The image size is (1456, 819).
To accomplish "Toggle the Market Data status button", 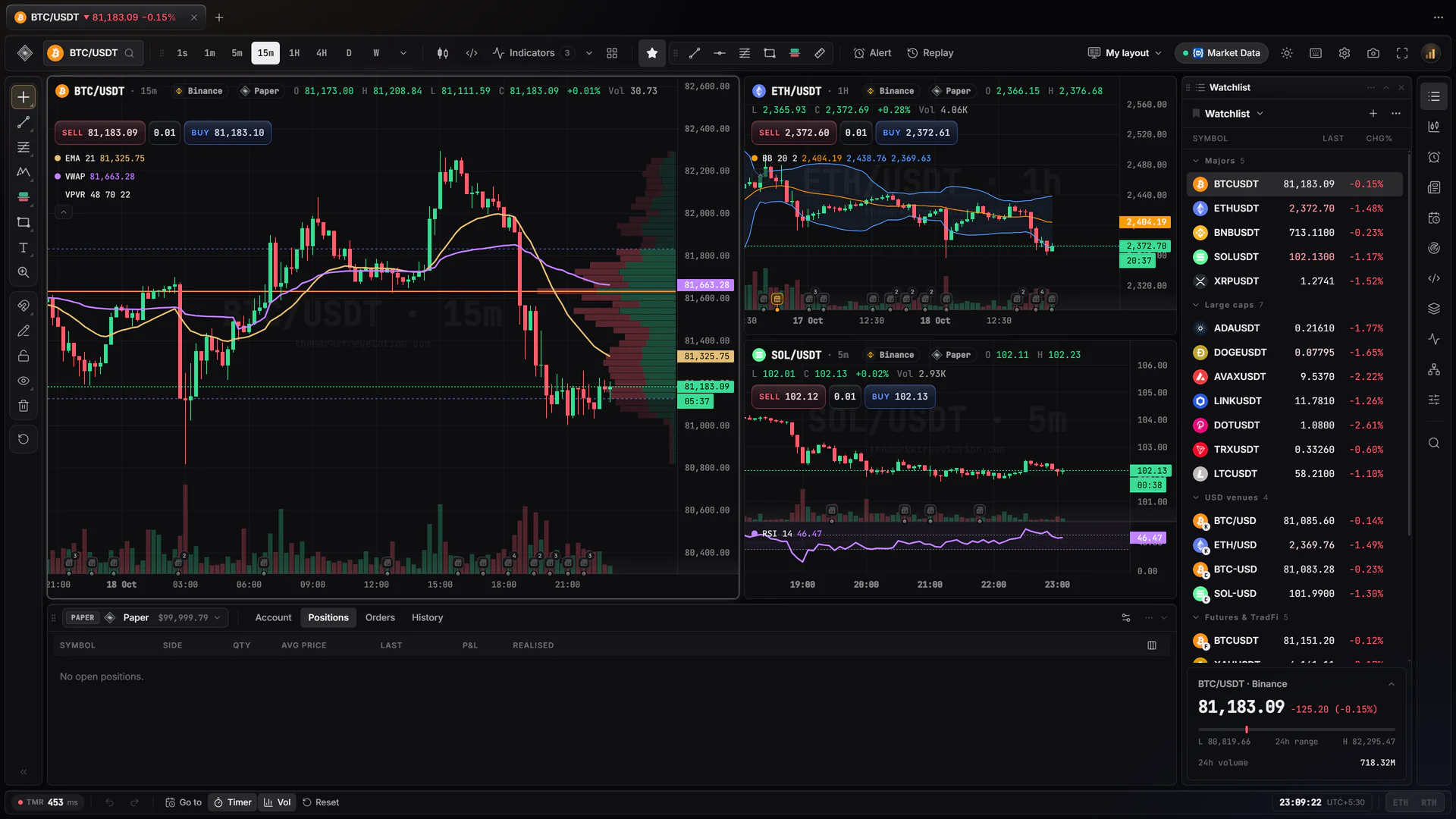I will (1221, 53).
